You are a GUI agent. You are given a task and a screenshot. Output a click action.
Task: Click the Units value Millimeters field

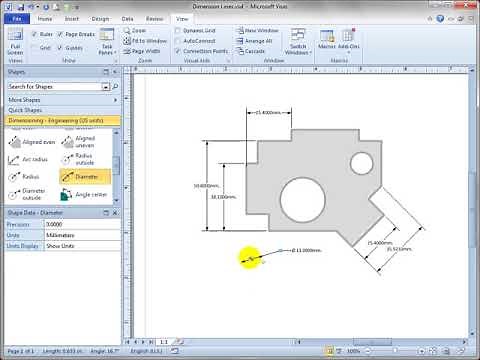pyautogui.click(x=82, y=235)
